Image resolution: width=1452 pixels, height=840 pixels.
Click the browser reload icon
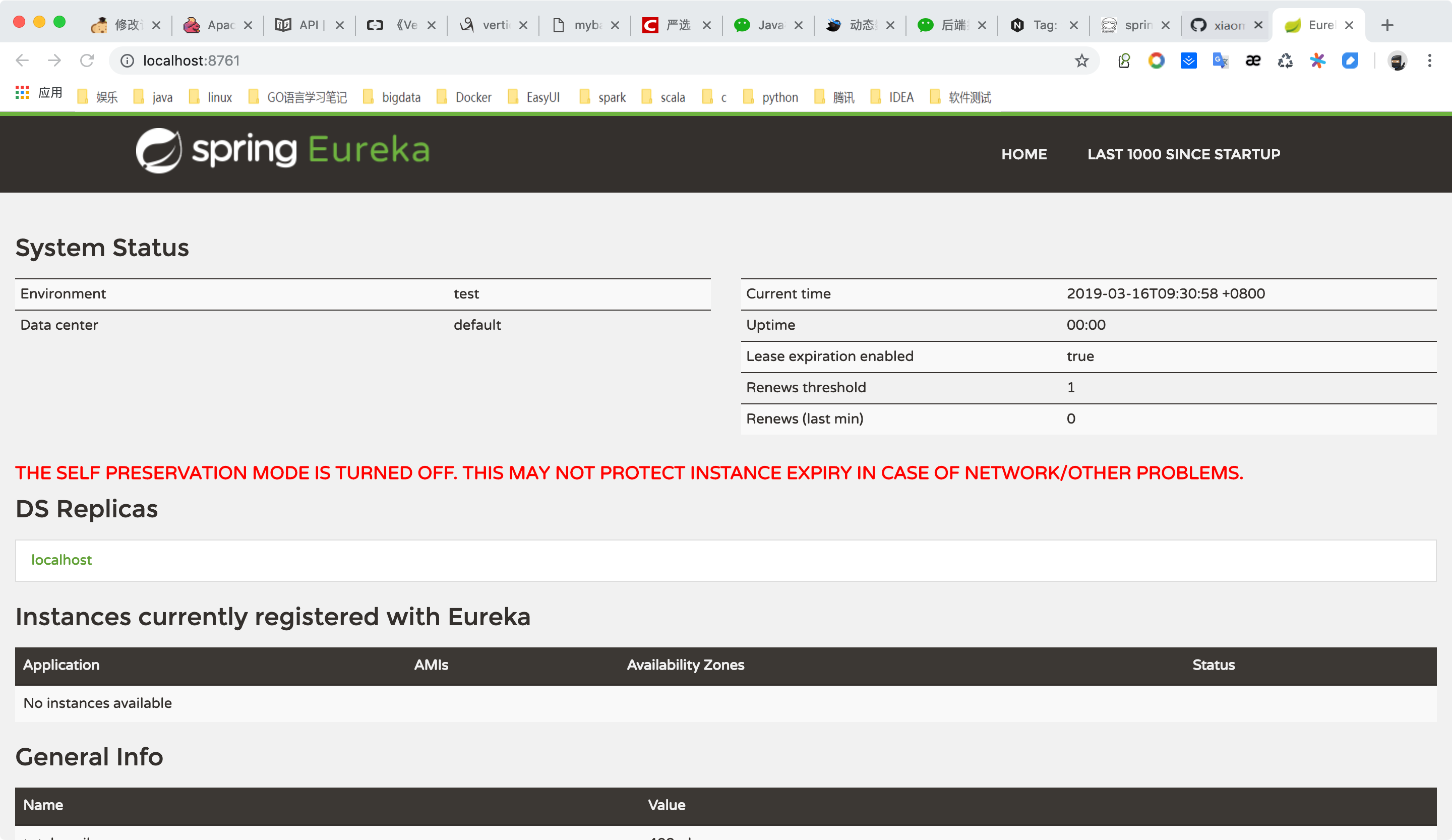point(87,61)
